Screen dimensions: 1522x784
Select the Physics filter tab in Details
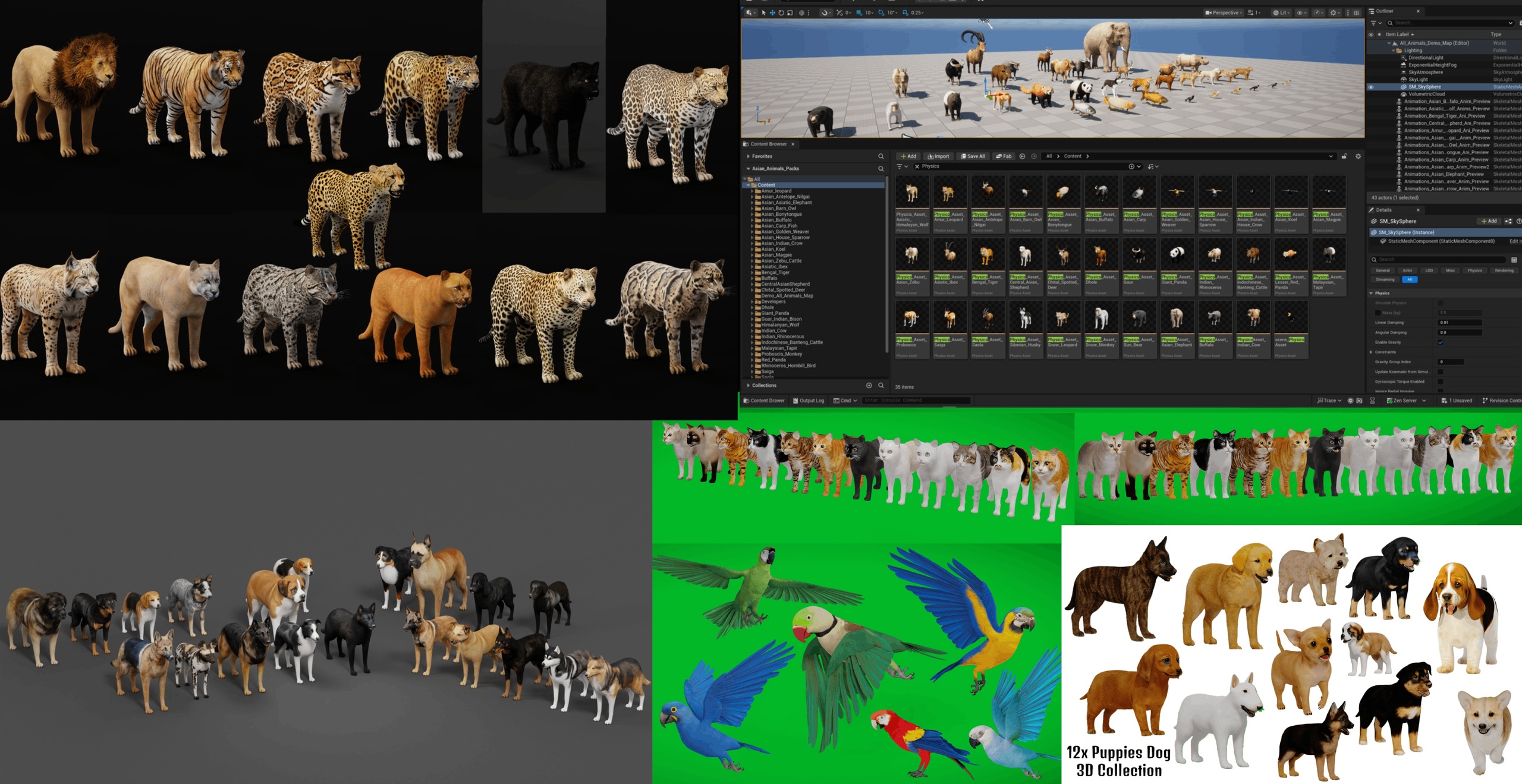(x=1475, y=270)
